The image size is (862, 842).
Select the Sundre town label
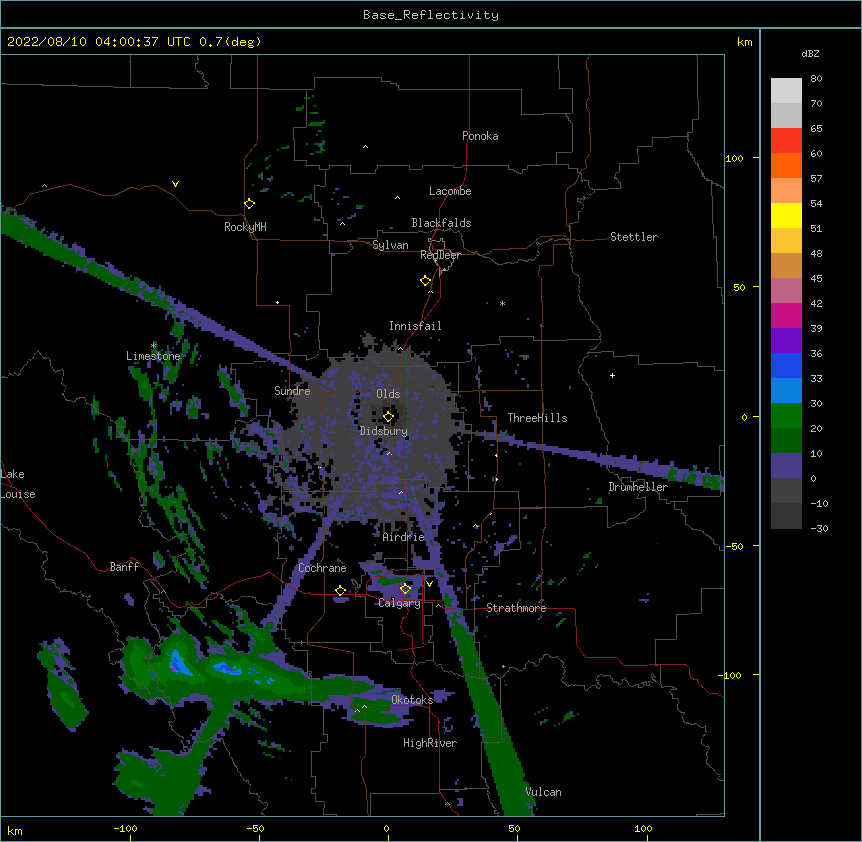tap(292, 391)
